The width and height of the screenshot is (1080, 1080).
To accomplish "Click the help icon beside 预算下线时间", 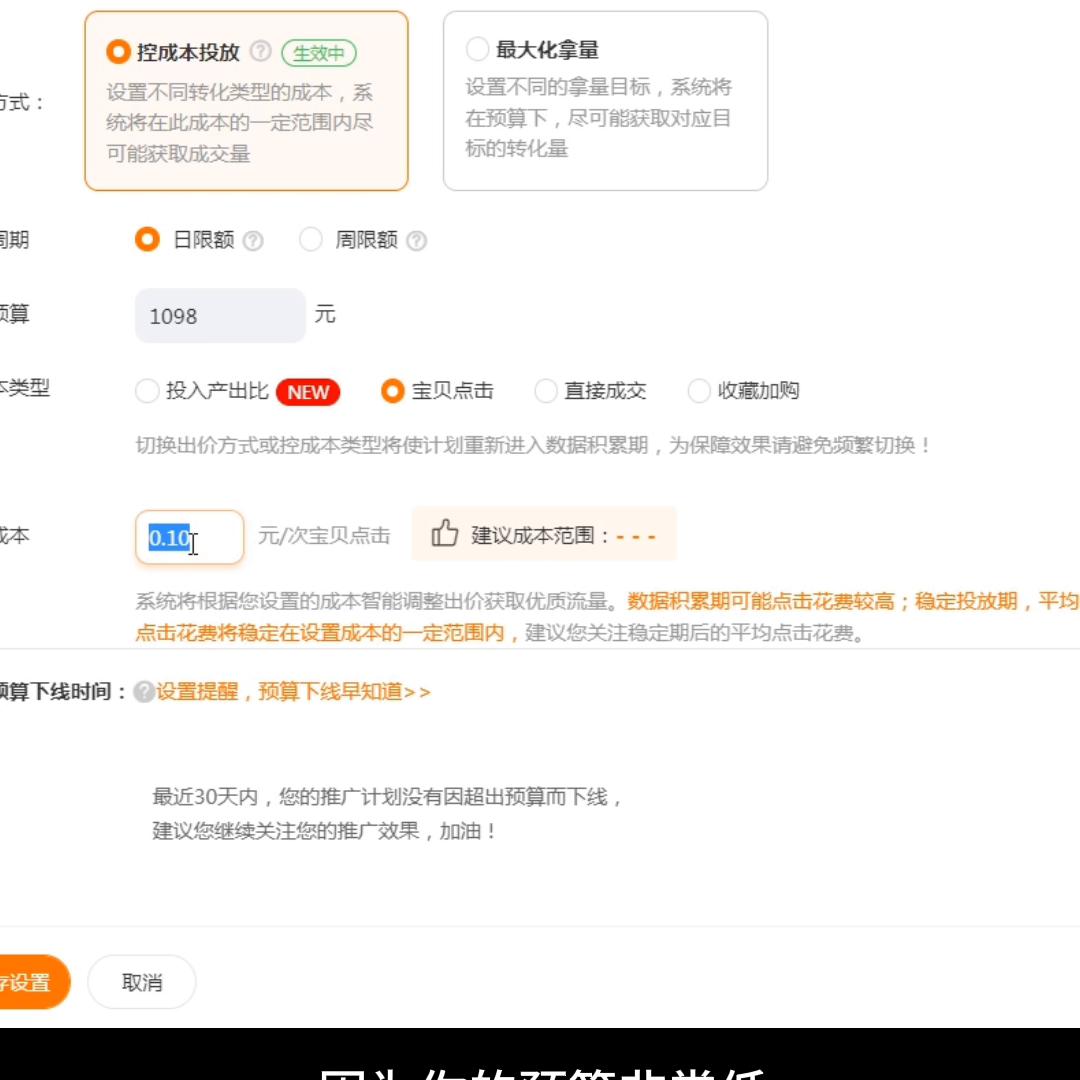I will [x=143, y=691].
